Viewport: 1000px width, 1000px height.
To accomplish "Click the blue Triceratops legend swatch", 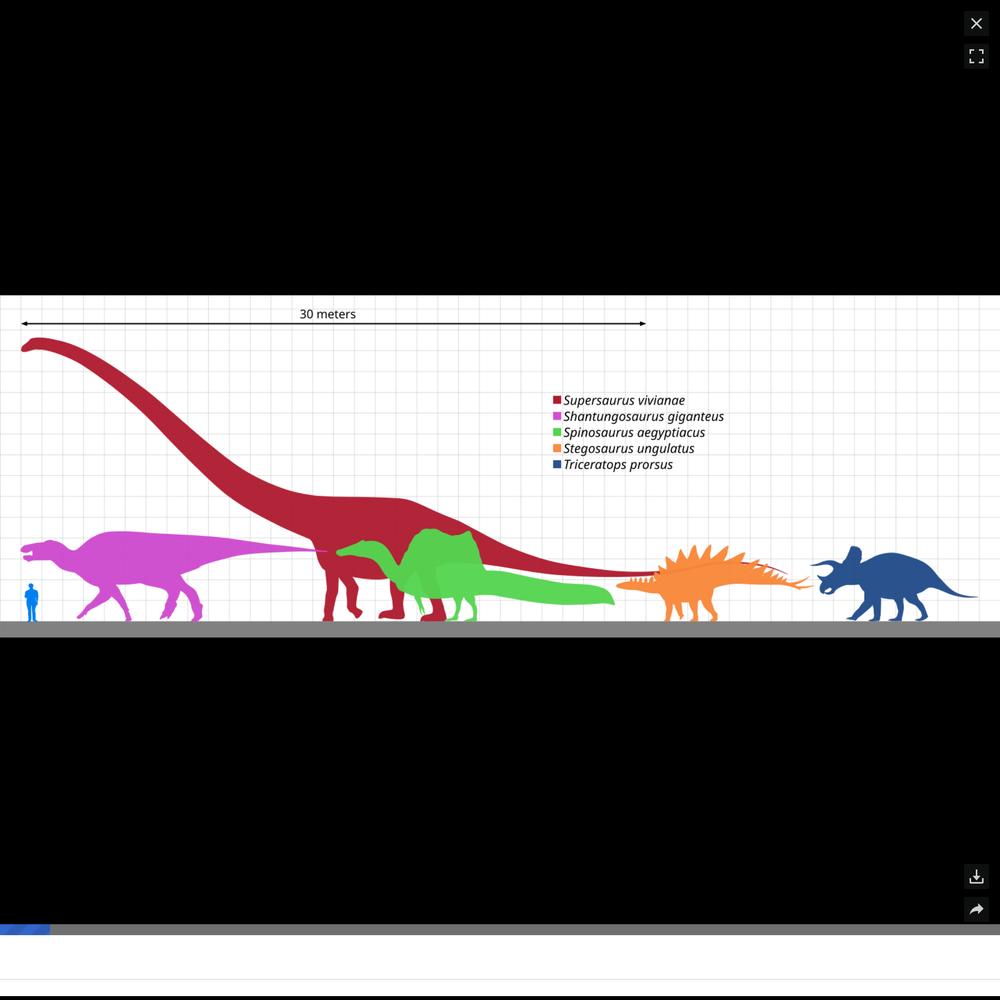I will tap(557, 464).
